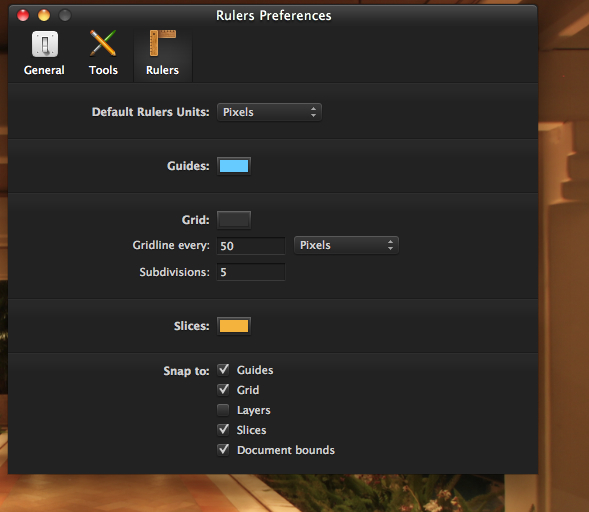Screen dimensions: 589x512
Task: Open Default Rulers Units Pixels dropdown
Action: click(269, 112)
